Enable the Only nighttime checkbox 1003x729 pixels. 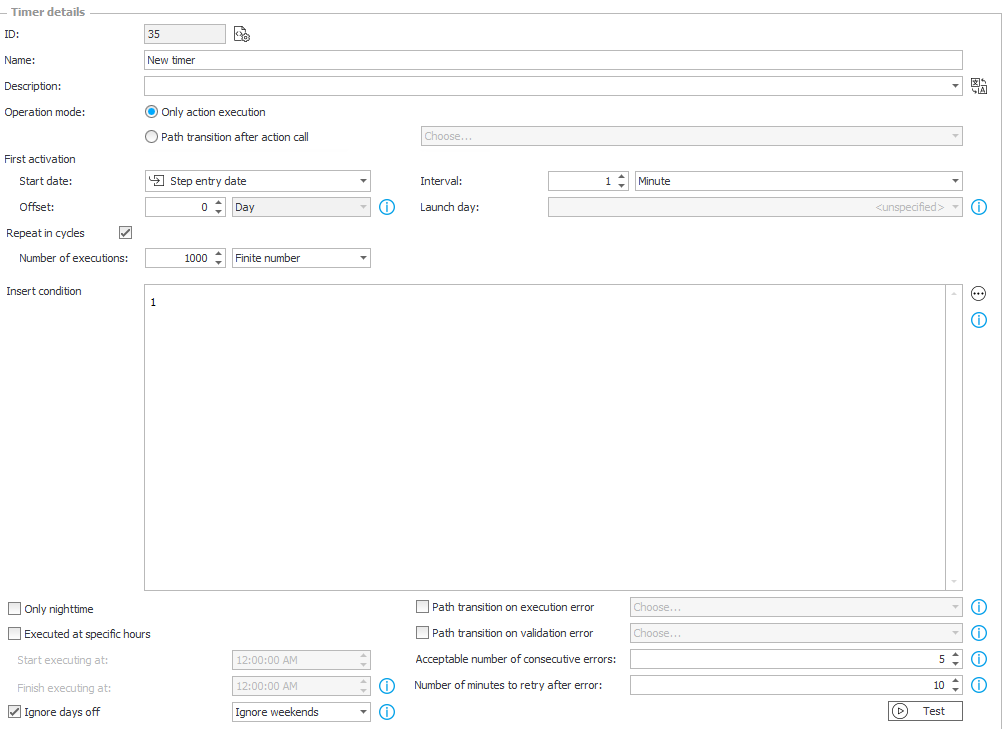click(x=14, y=608)
